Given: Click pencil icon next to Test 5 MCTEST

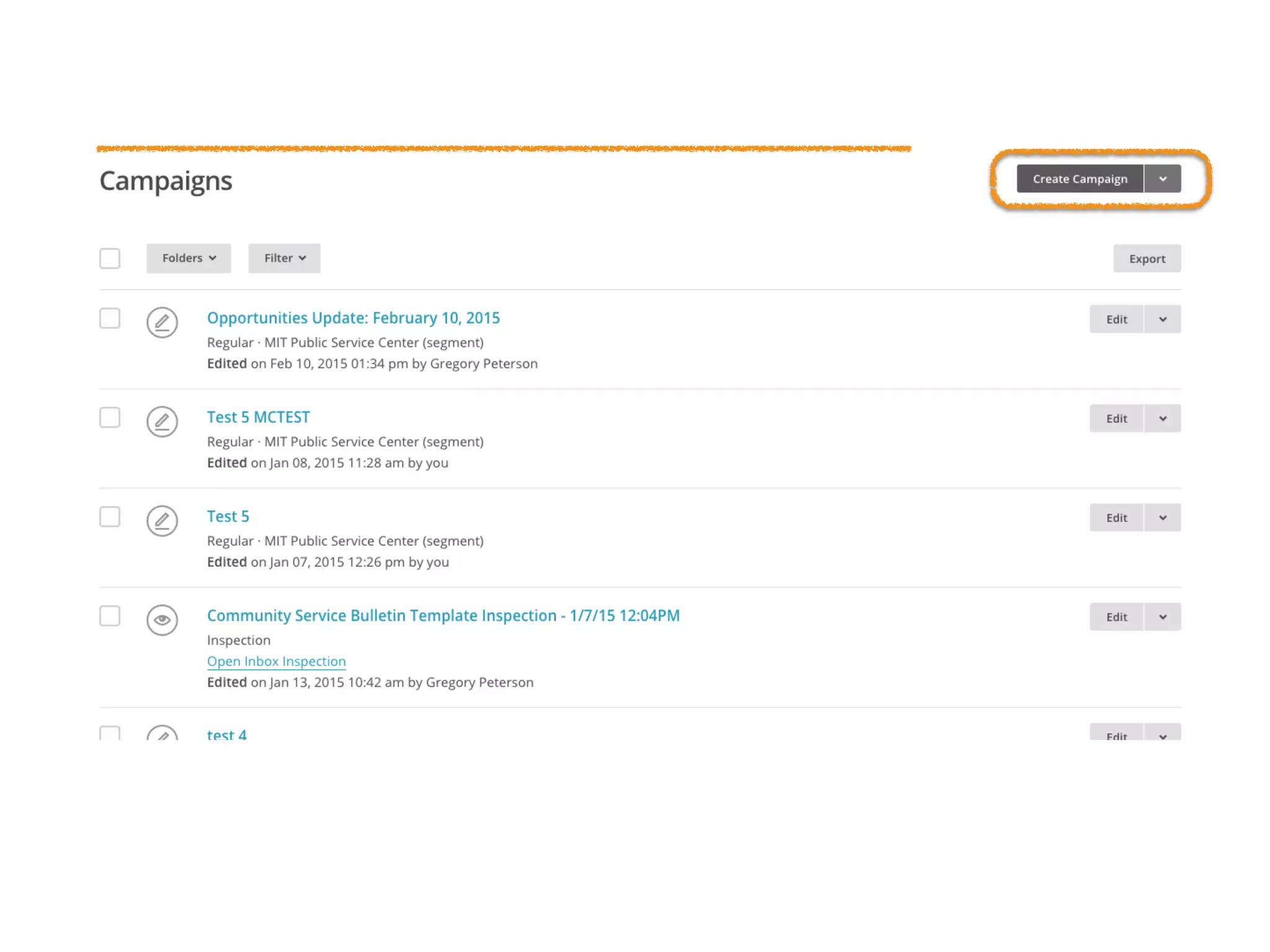Looking at the screenshot, I should point(162,421).
